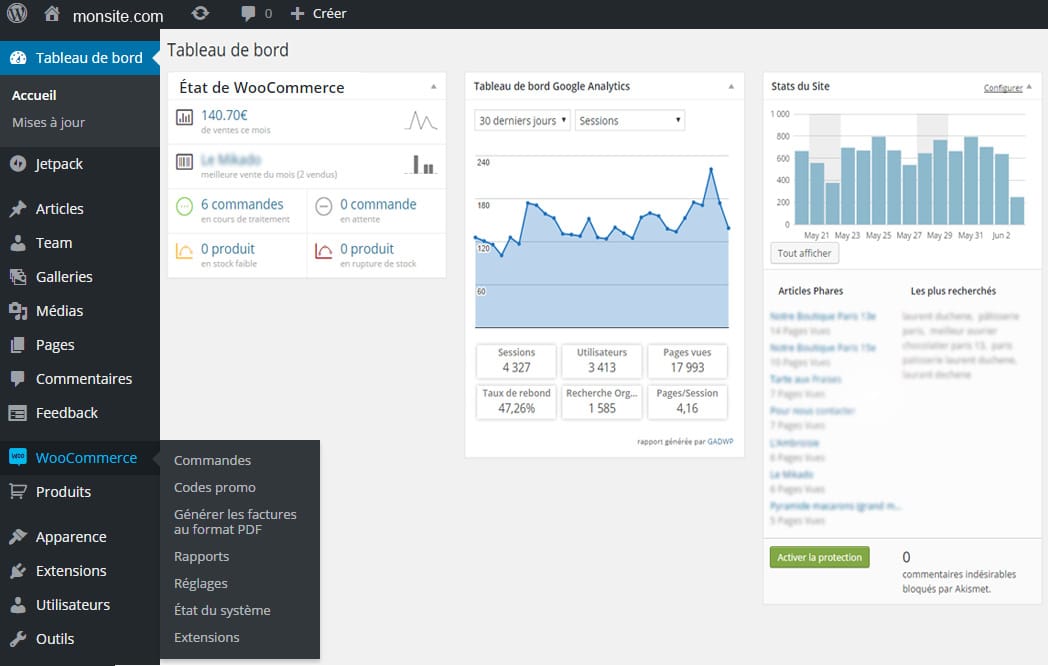The image size is (1048, 666).
Task: Click the Produits cart icon
Action: (x=18, y=491)
